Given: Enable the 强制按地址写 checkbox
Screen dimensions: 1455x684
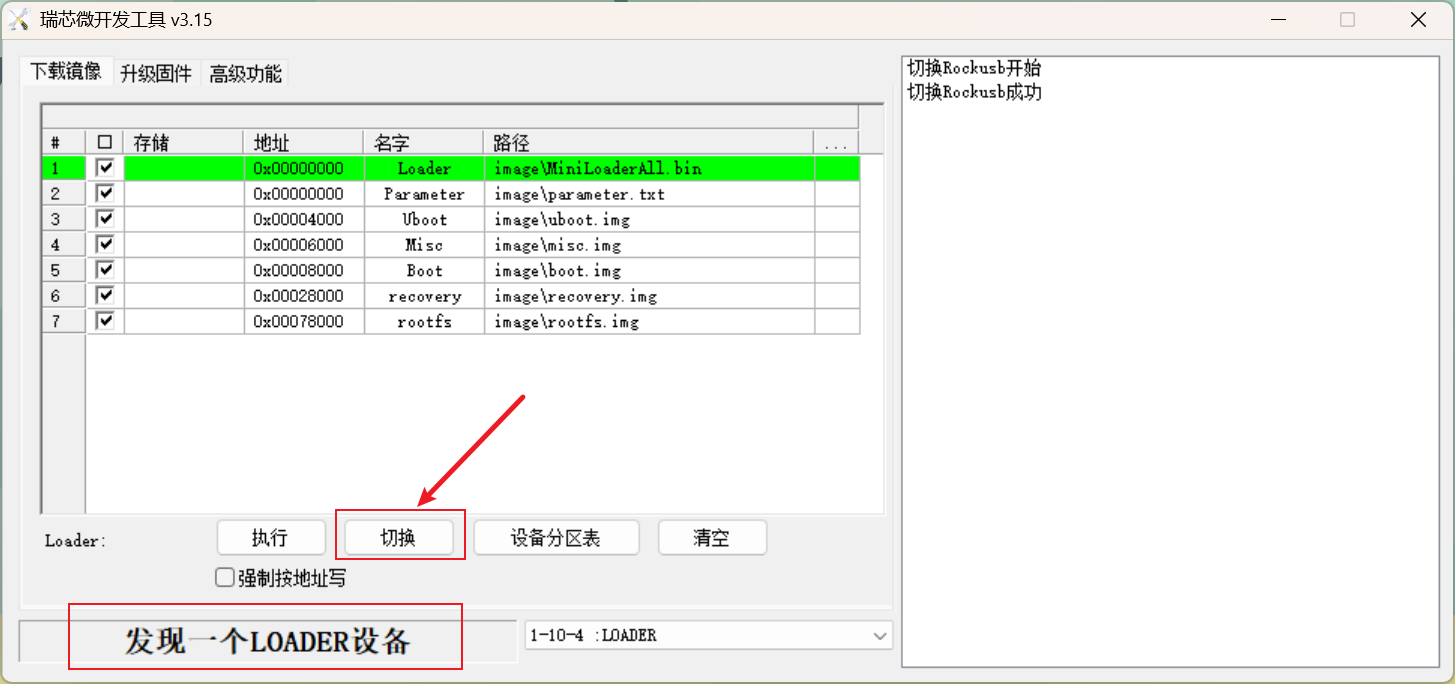Looking at the screenshot, I should (x=225, y=578).
